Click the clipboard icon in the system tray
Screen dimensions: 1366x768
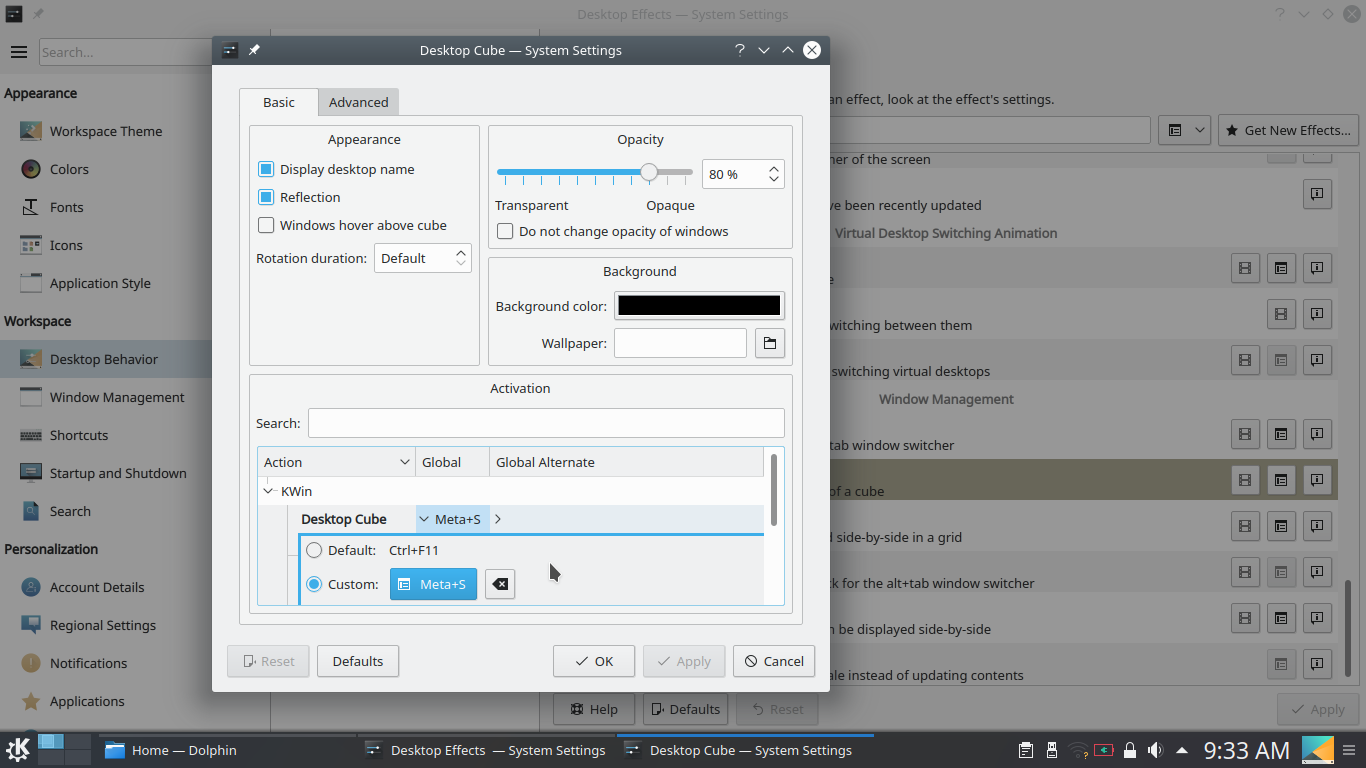pyautogui.click(x=1025, y=750)
